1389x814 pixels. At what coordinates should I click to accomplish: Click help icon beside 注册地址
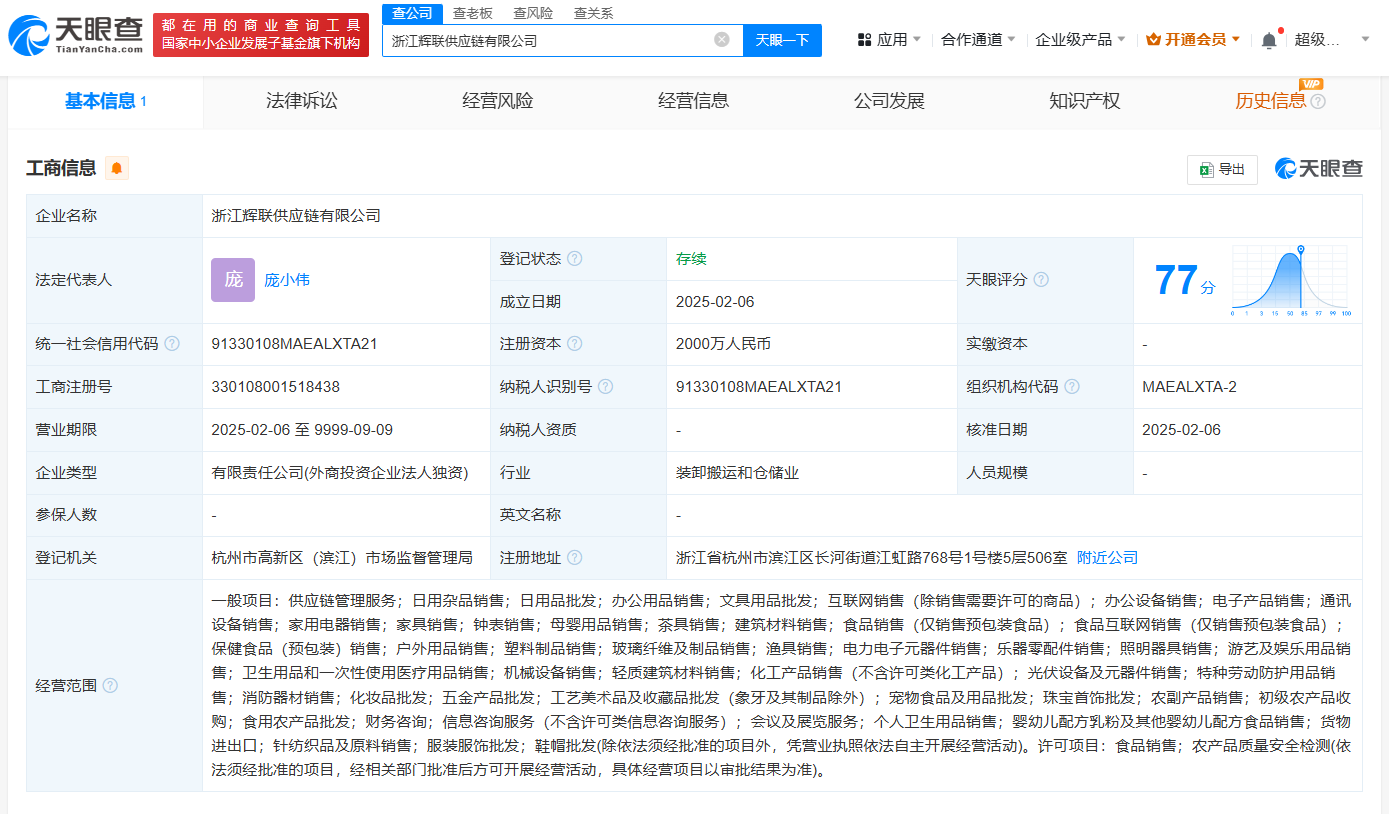point(575,558)
